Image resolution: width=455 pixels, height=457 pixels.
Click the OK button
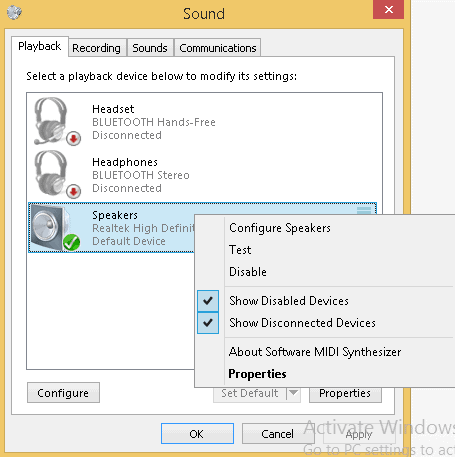point(197,434)
